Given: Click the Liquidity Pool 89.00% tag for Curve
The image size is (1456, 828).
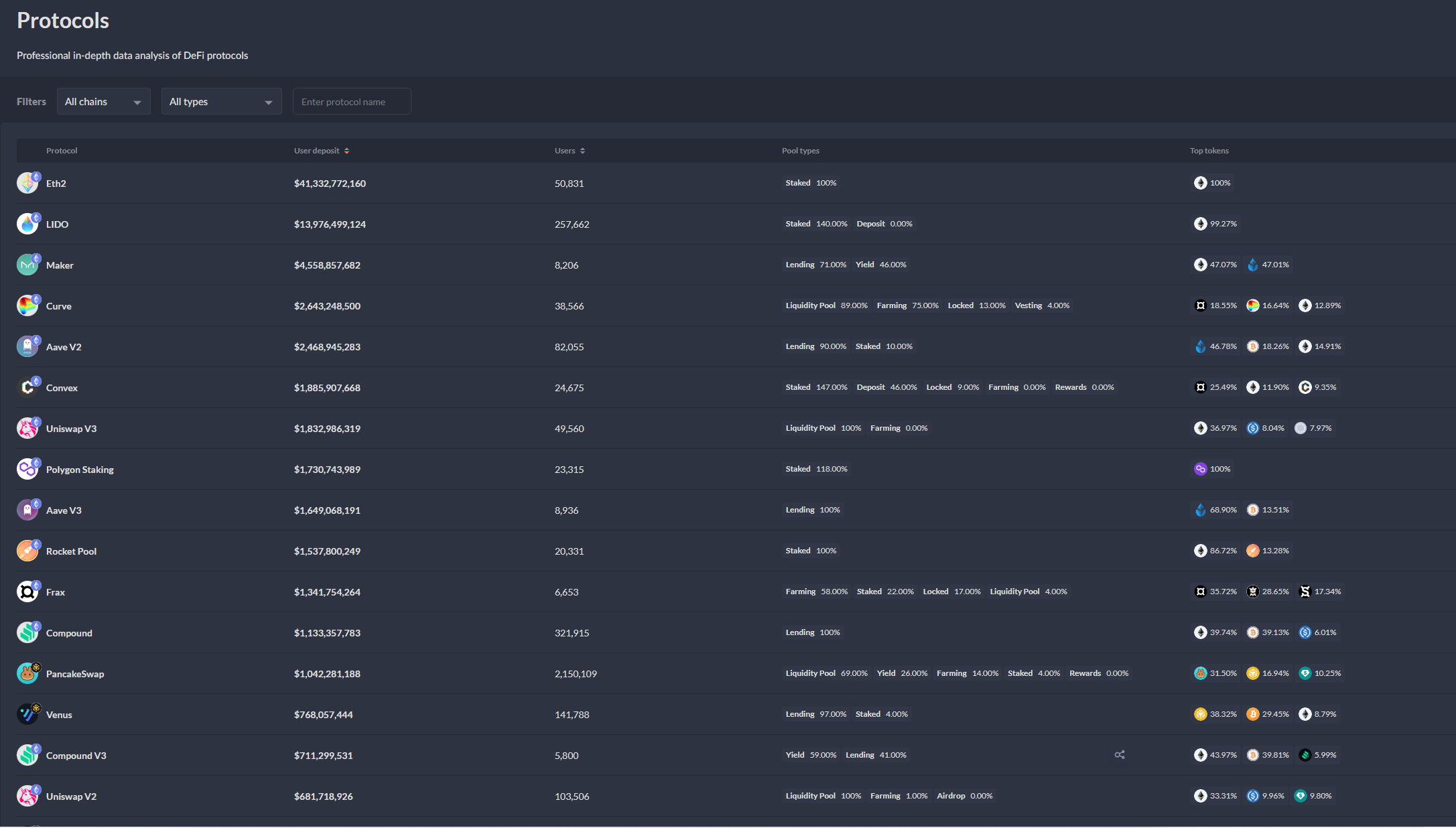Looking at the screenshot, I should [x=826, y=305].
